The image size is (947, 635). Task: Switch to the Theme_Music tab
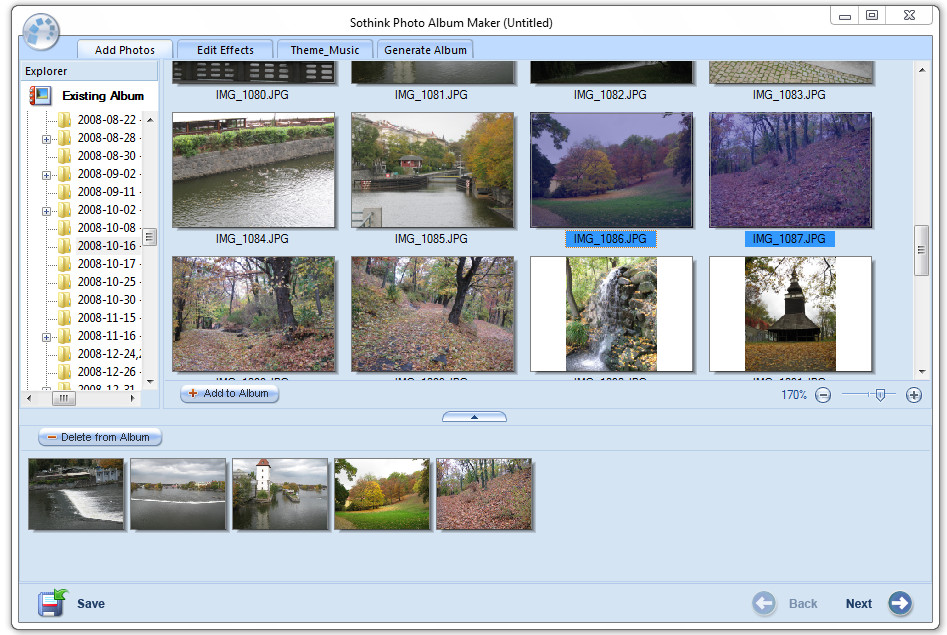tap(325, 50)
